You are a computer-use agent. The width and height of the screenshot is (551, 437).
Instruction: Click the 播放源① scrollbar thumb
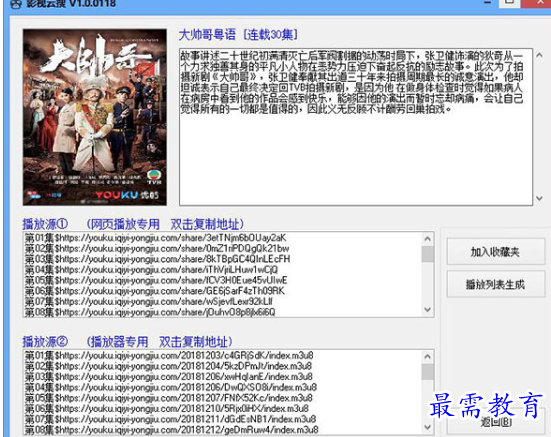pyautogui.click(x=428, y=254)
